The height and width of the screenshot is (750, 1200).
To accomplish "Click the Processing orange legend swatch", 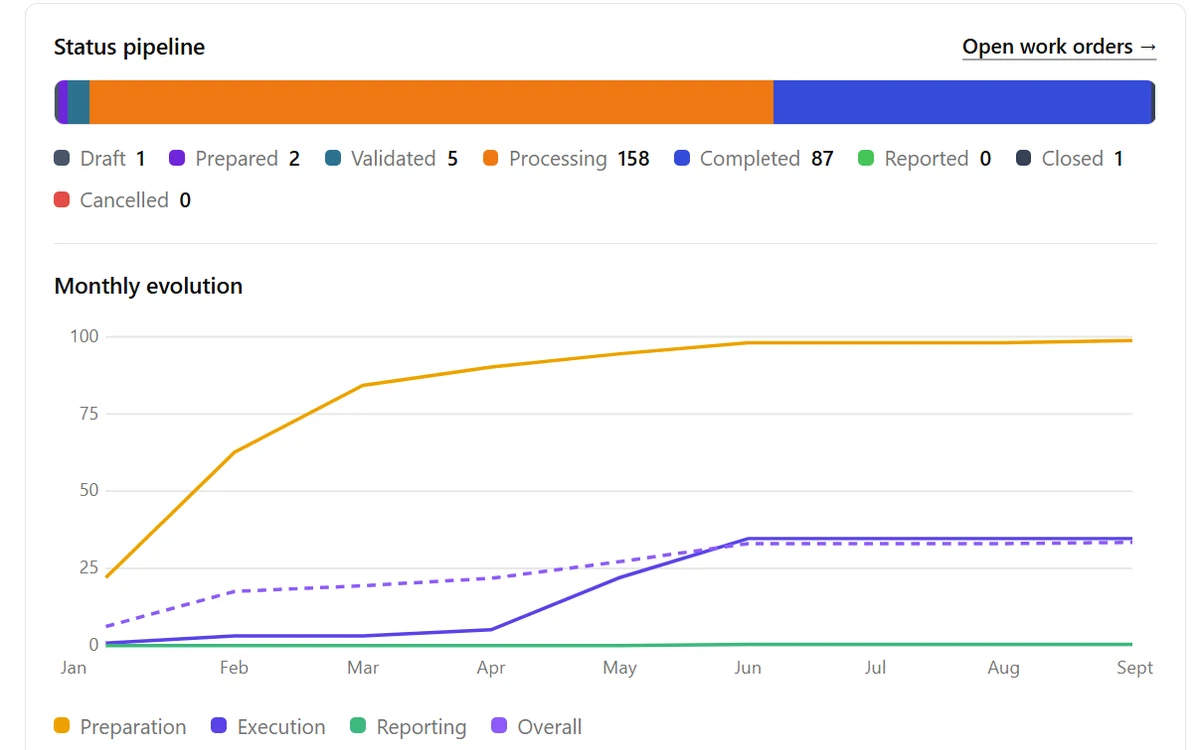I will pos(491,158).
